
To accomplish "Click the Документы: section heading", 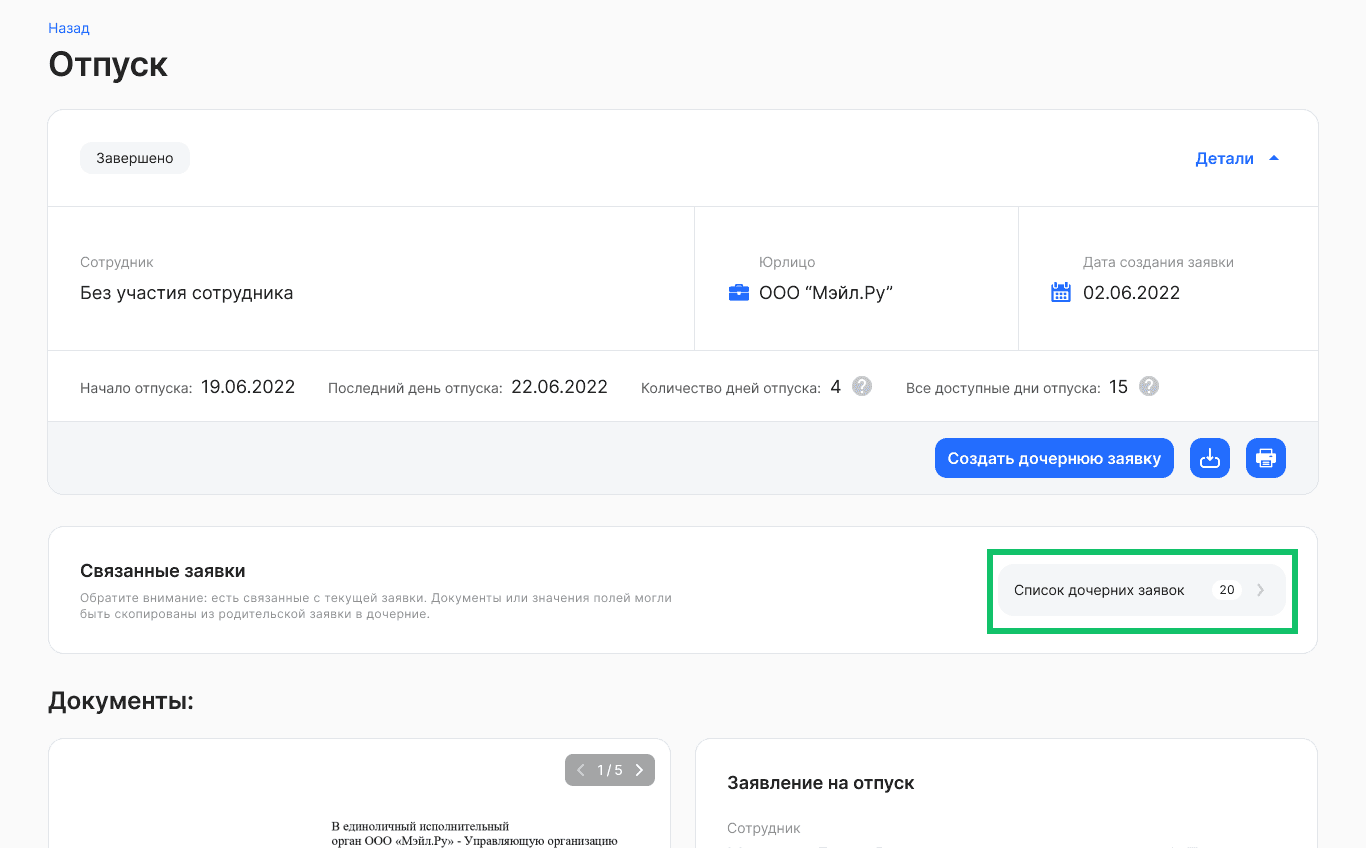I will tap(121, 701).
